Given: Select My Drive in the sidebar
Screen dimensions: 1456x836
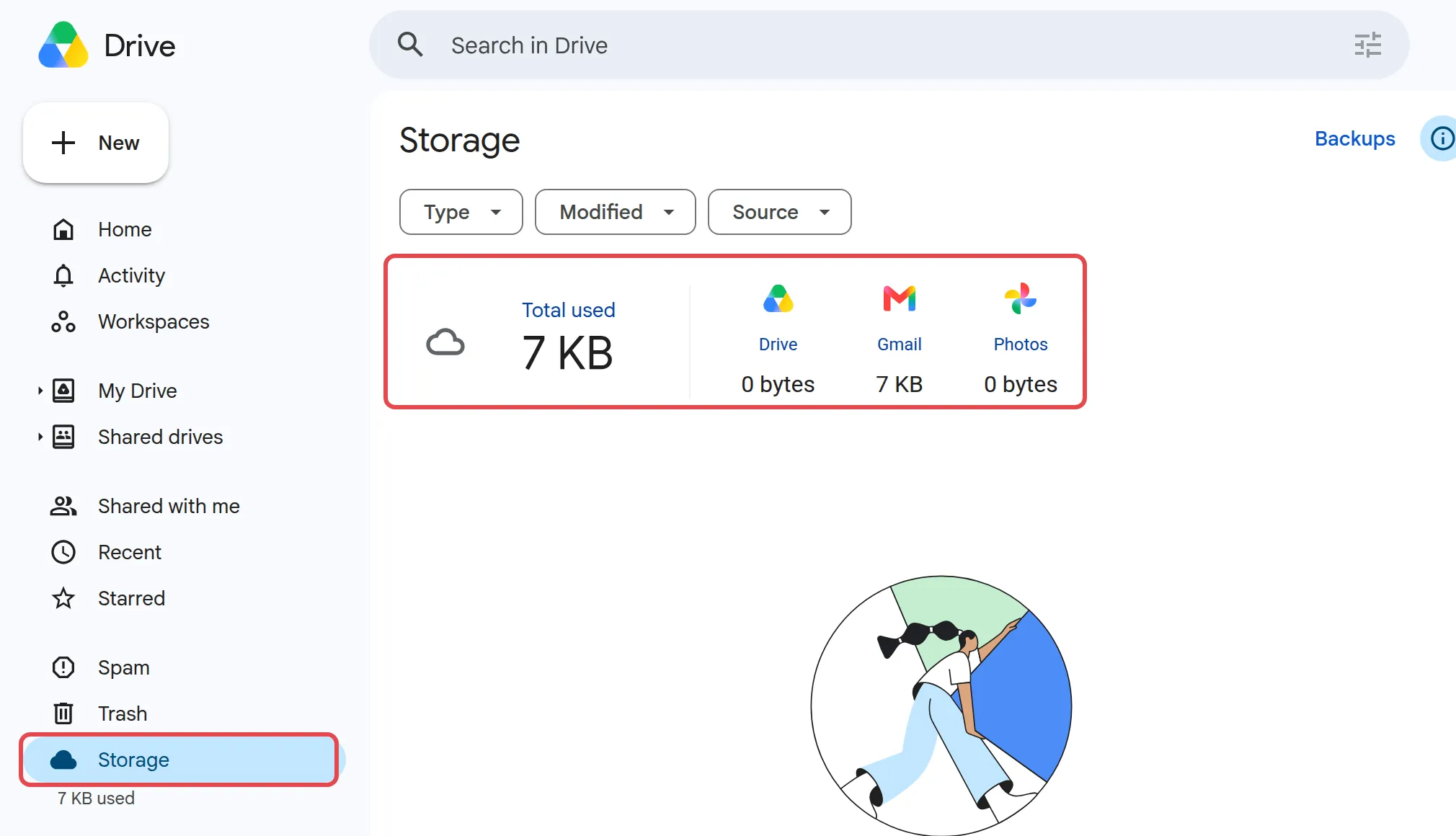Looking at the screenshot, I should [x=183, y=391].
